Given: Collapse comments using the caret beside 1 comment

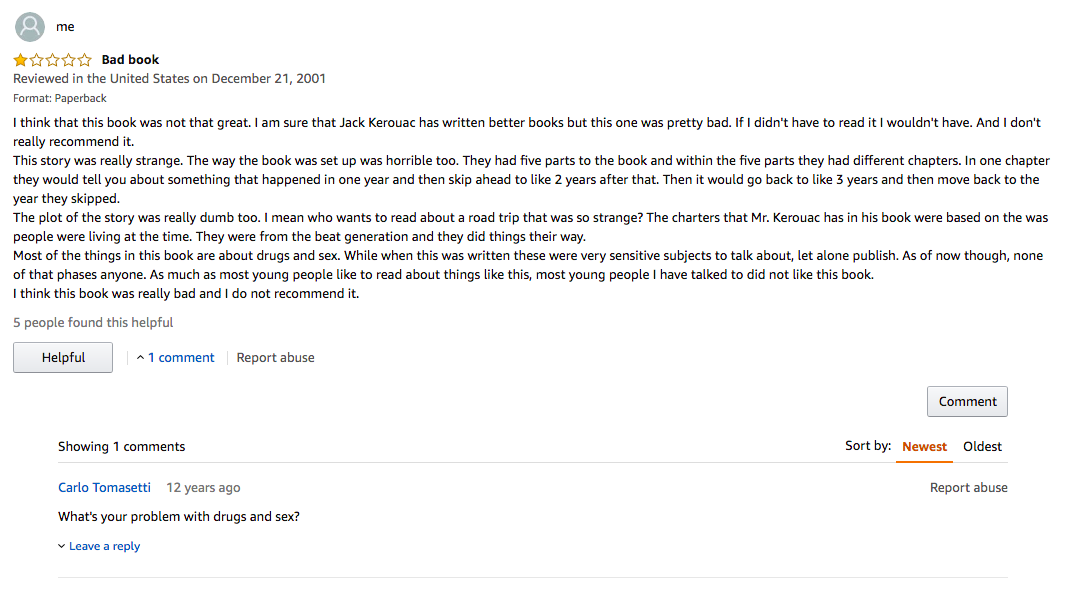Looking at the screenshot, I should (x=140, y=358).
